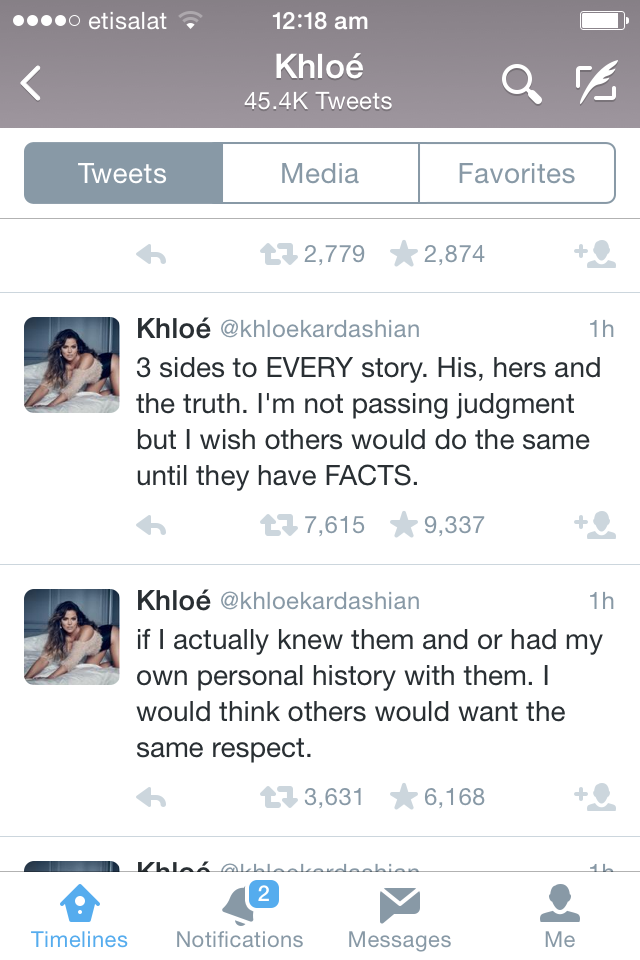Switch to the Media tab
This screenshot has height=960, width=640.
click(320, 173)
